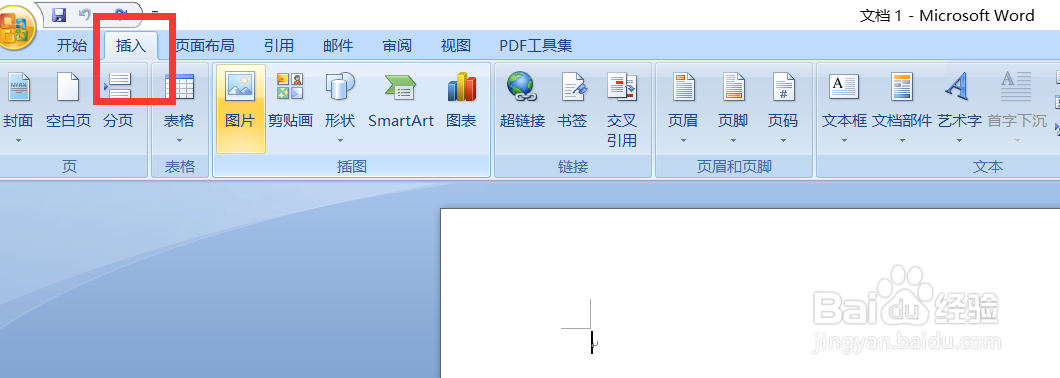1060x378 pixels.
Task: Undo last action in quick access toolbar
Action: (x=85, y=14)
